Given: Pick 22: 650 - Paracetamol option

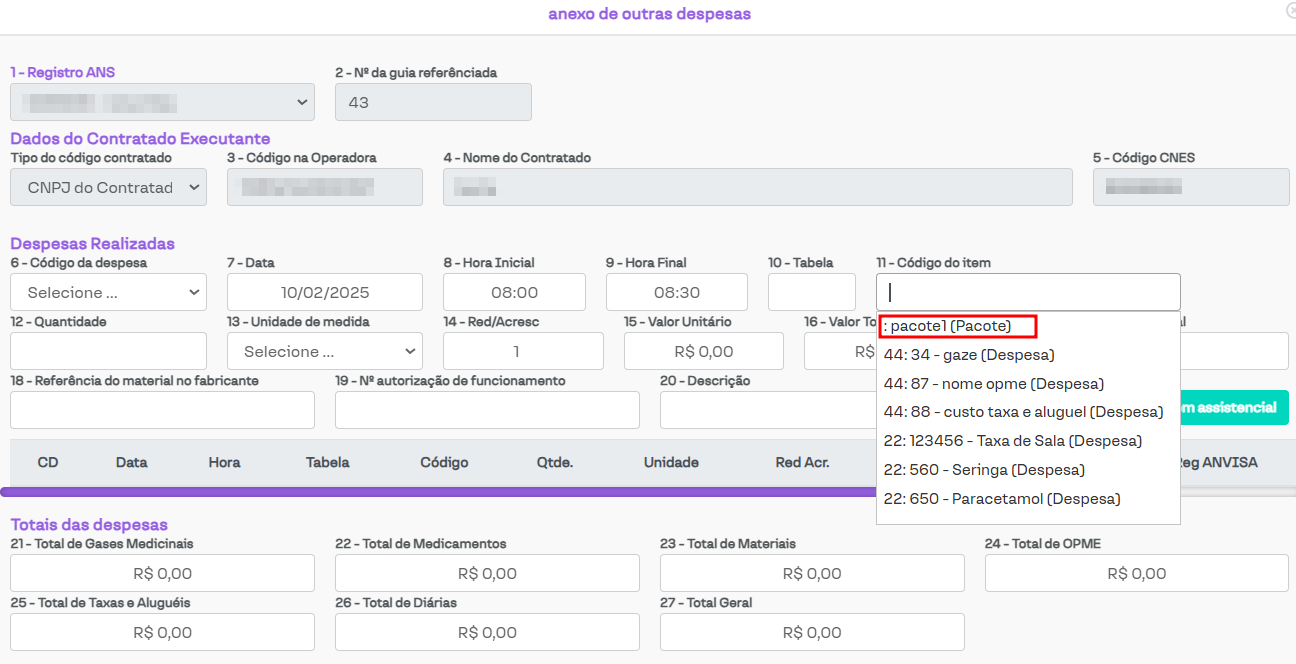Looking at the screenshot, I should point(1001,499).
